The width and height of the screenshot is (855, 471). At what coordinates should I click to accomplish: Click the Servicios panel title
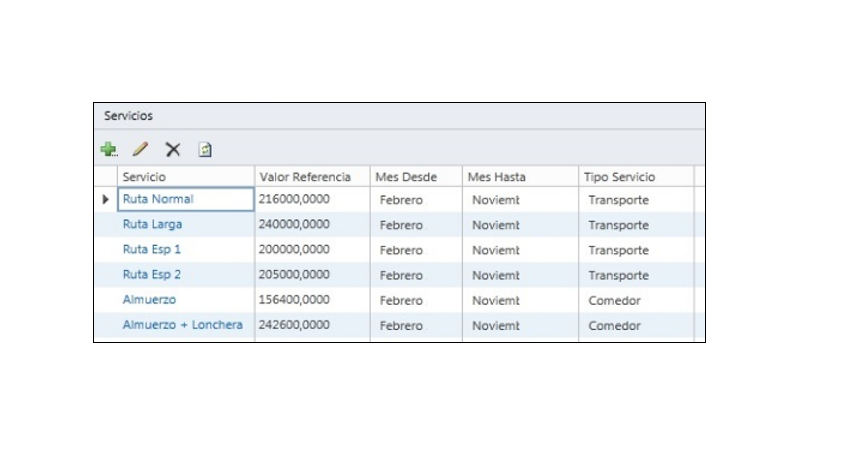(x=128, y=116)
